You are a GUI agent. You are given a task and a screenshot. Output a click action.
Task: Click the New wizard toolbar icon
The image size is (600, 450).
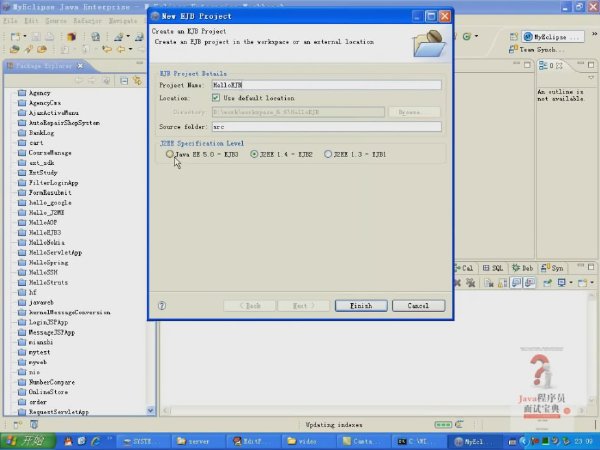point(15,37)
